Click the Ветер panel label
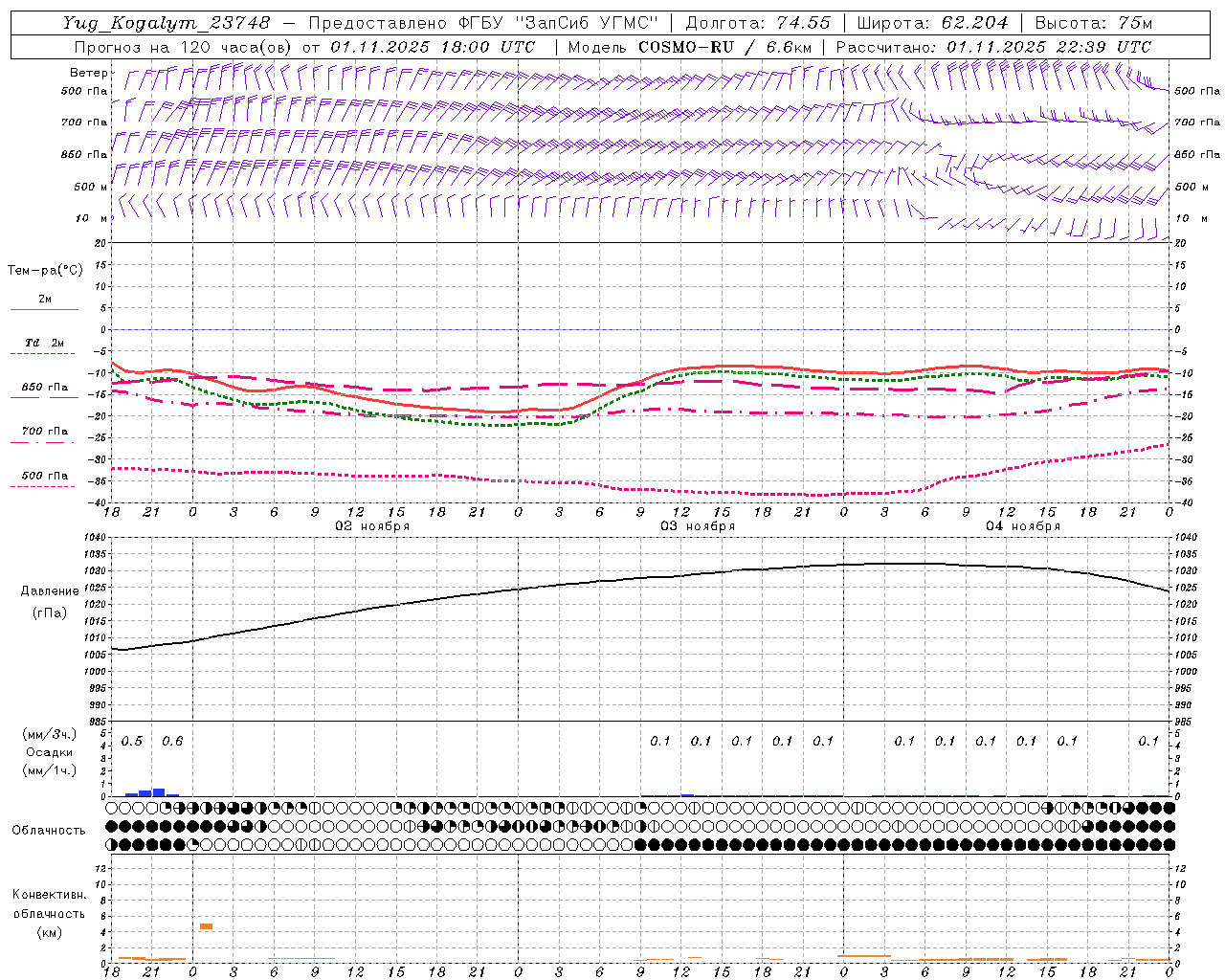1225x980 pixels. coord(88,73)
